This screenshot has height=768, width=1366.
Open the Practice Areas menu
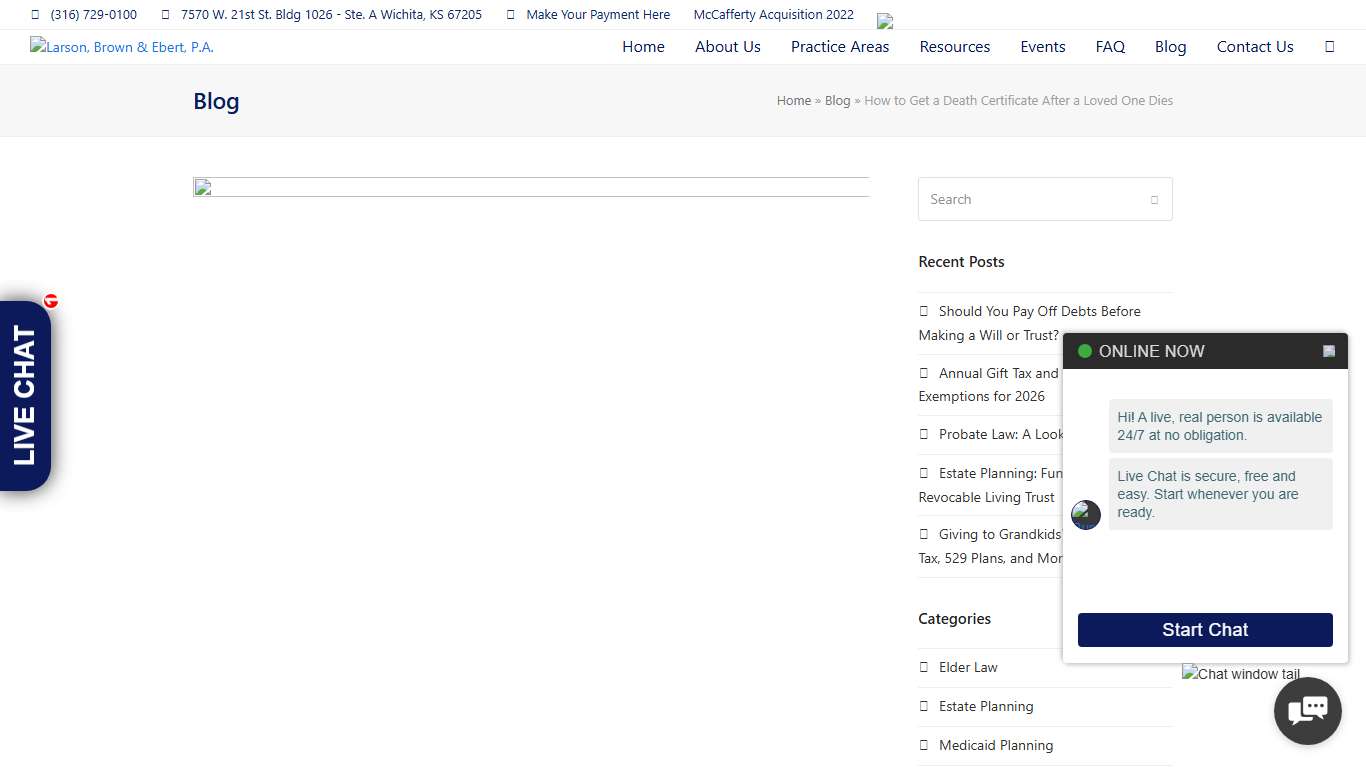pyautogui.click(x=839, y=47)
